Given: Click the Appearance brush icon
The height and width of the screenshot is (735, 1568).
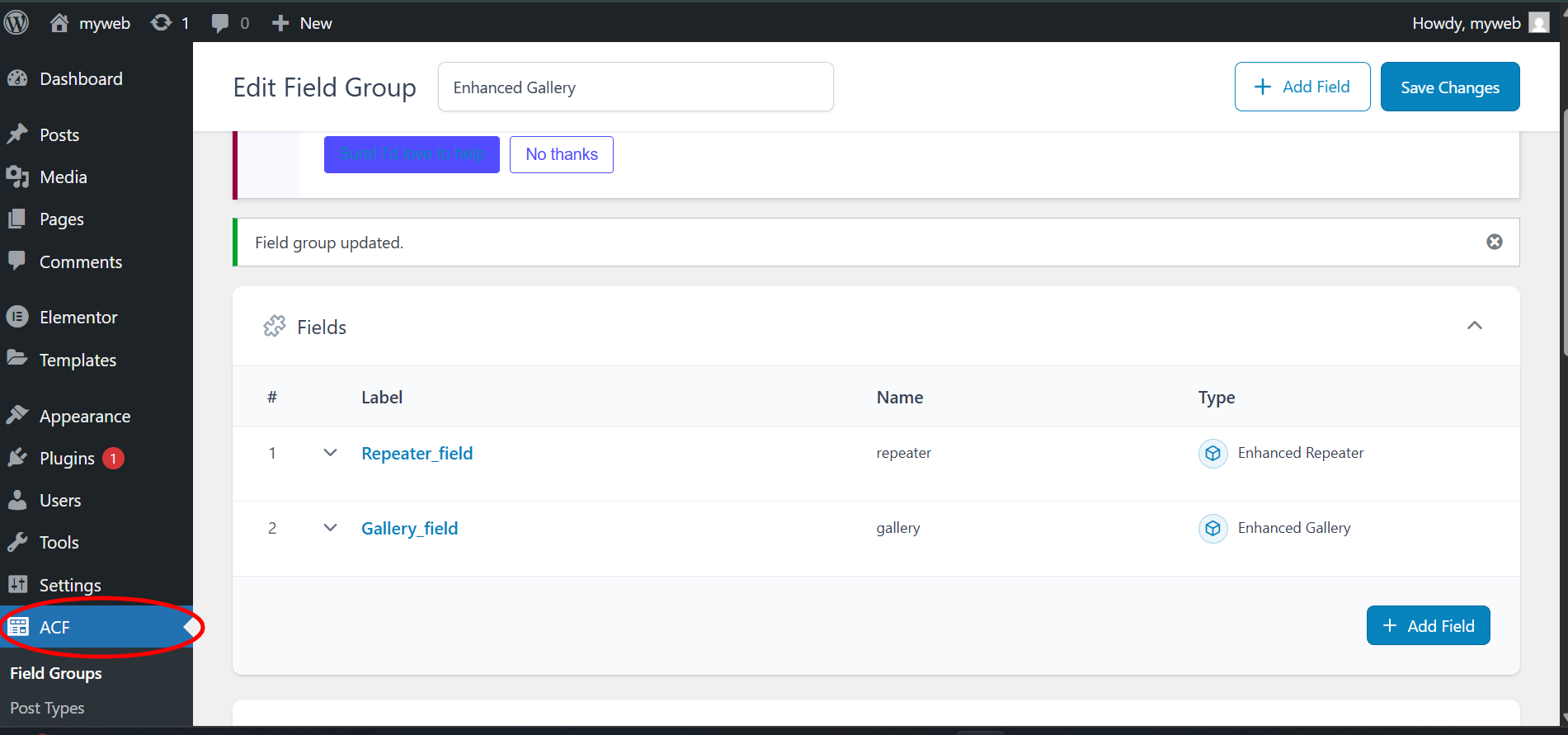Looking at the screenshot, I should [17, 415].
